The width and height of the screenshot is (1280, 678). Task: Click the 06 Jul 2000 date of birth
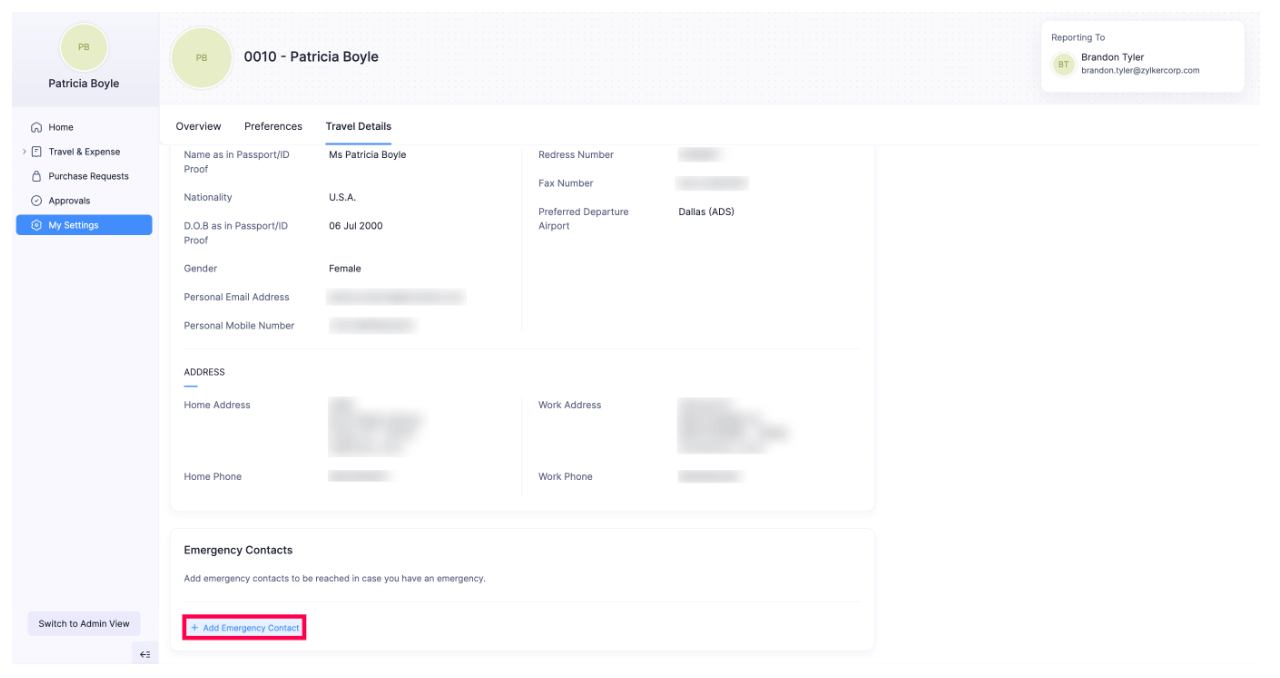tap(355, 226)
